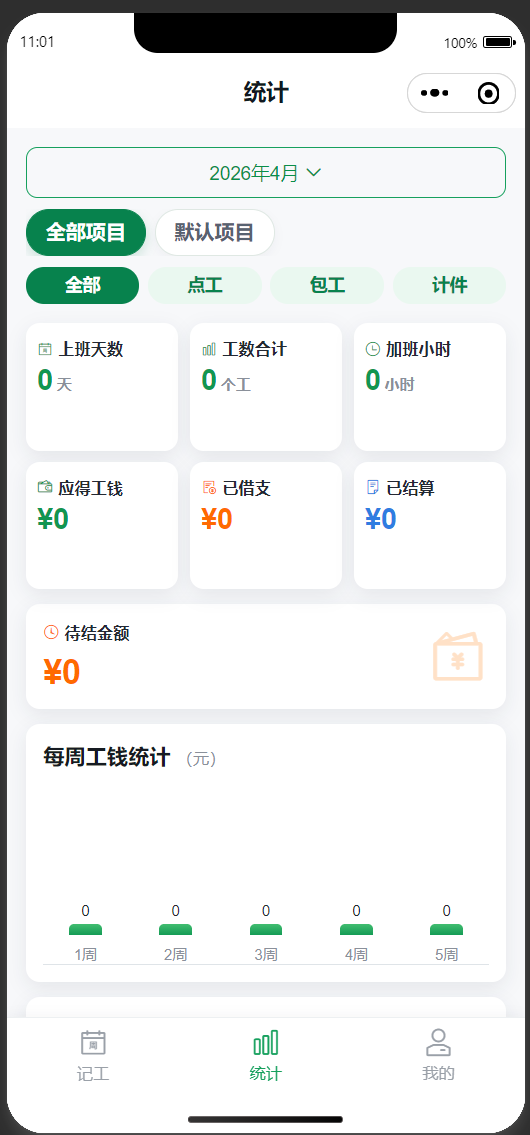Open the 待结金额 summary card
Viewport: 530px width, 1135px height.
coord(266,657)
